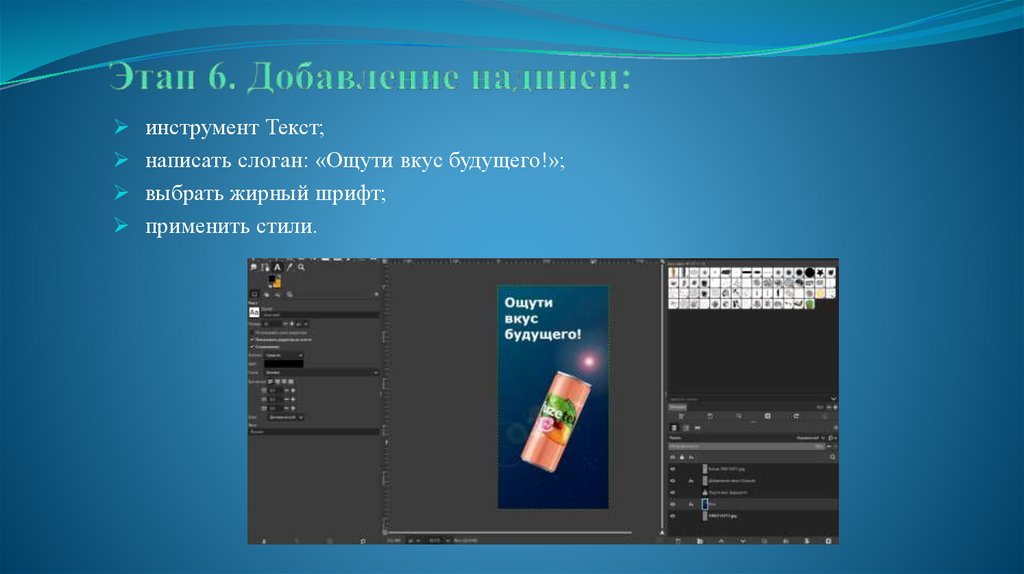Open the canvas status bar unit dropdown
Screen dimensions: 1024x574
pyautogui.click(x=413, y=541)
